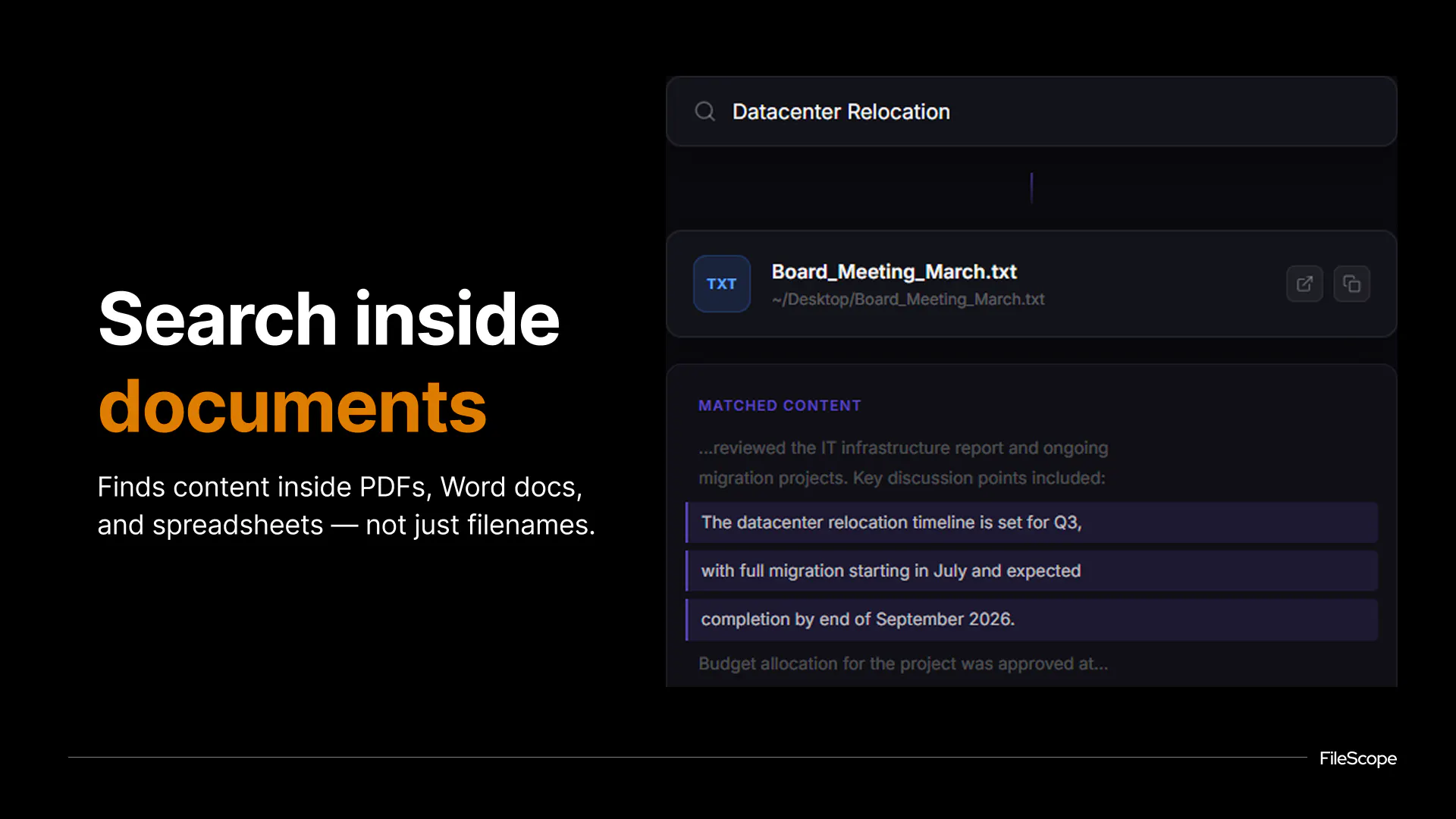Click the orange 'documents' headline word
Viewport: 1456px width, 819px height.
coord(292,407)
